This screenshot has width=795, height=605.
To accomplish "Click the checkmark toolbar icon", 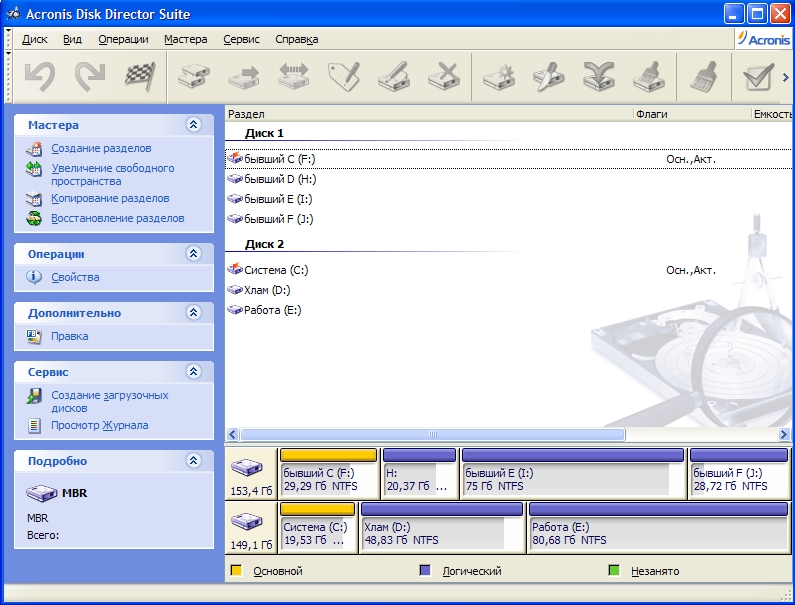I will pyautogui.click(x=758, y=77).
